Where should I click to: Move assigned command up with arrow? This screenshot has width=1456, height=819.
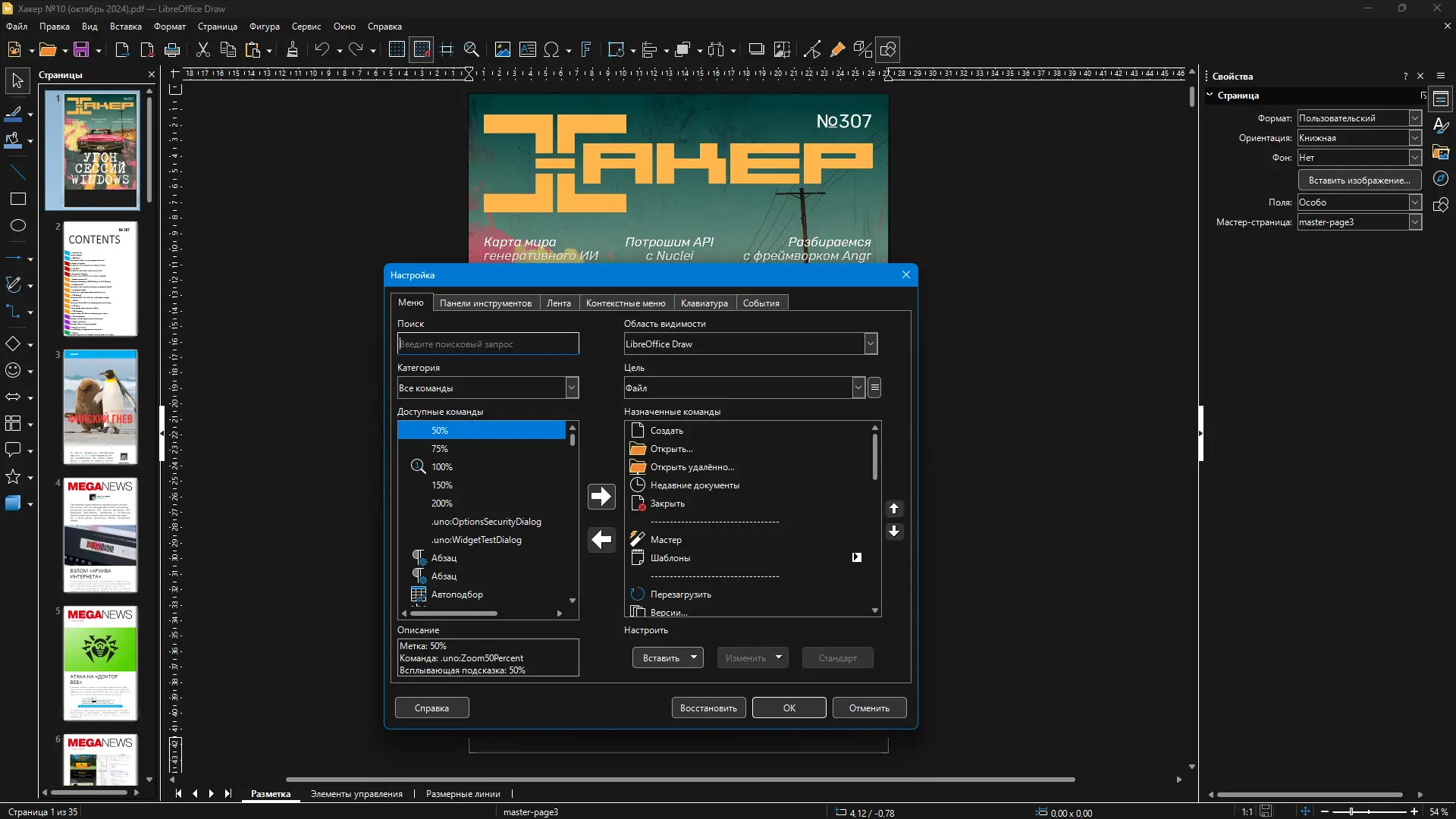(894, 509)
